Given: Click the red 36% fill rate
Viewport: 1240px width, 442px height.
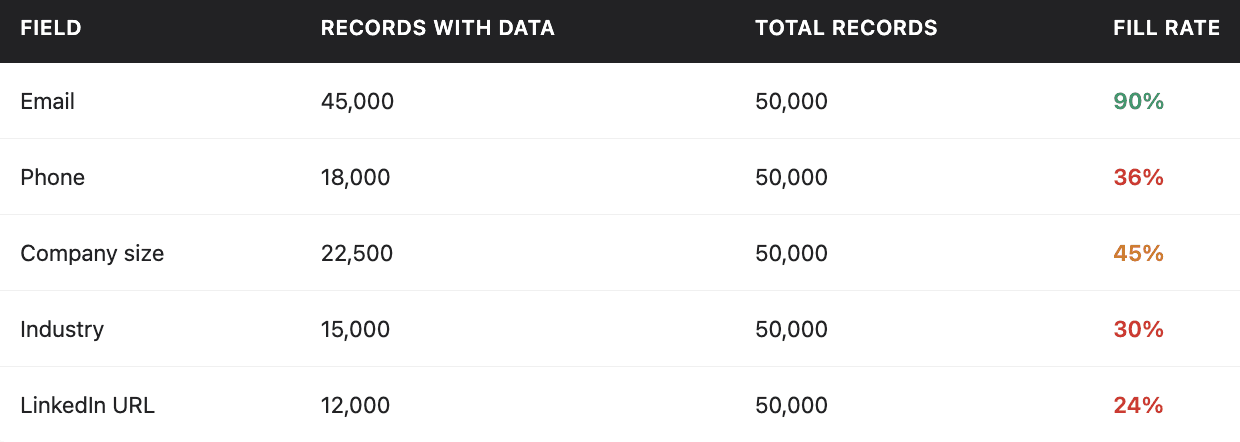Looking at the screenshot, I should tap(1139, 177).
